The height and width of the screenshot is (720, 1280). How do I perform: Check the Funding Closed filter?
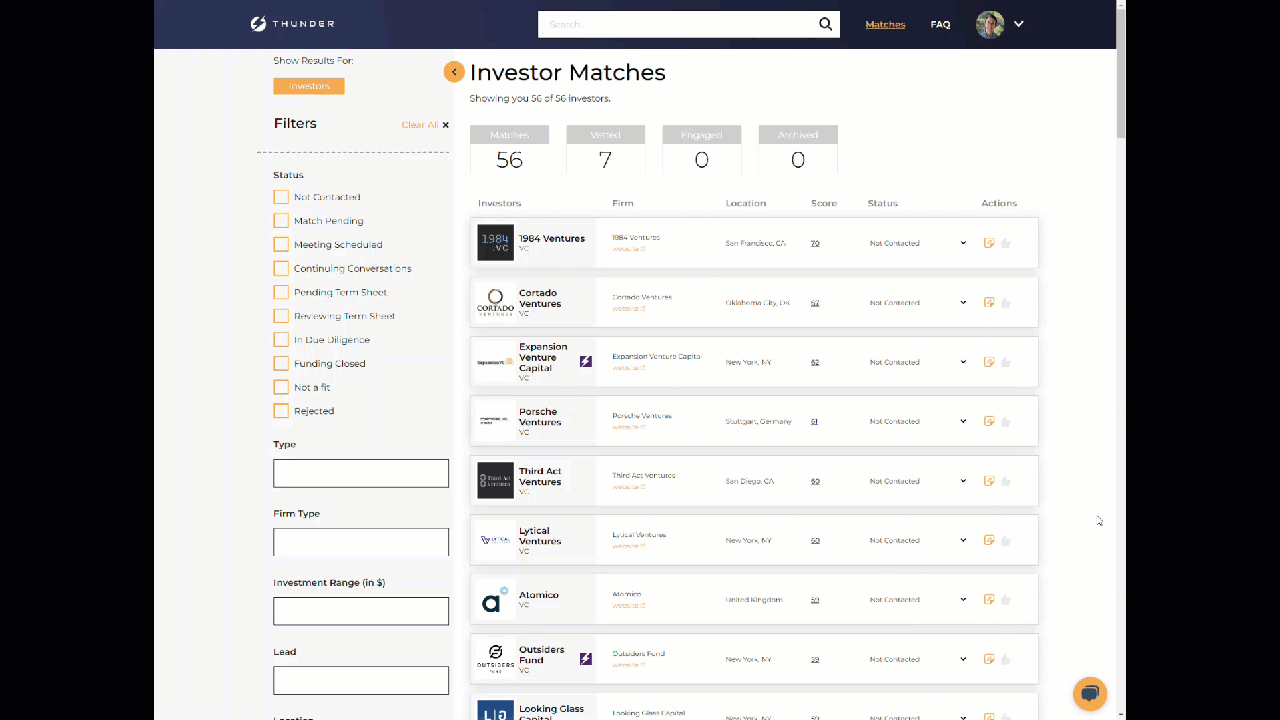[x=281, y=364]
